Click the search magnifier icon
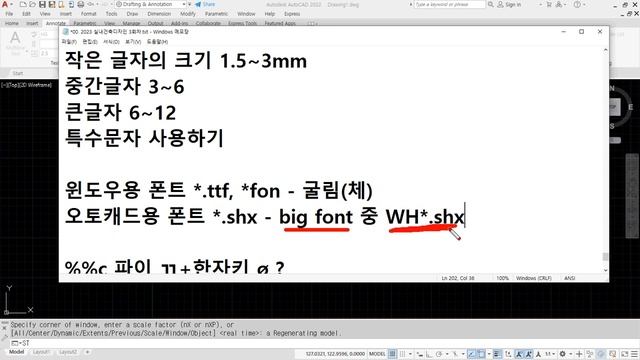This screenshot has height=360, width=640. [x=491, y=4]
